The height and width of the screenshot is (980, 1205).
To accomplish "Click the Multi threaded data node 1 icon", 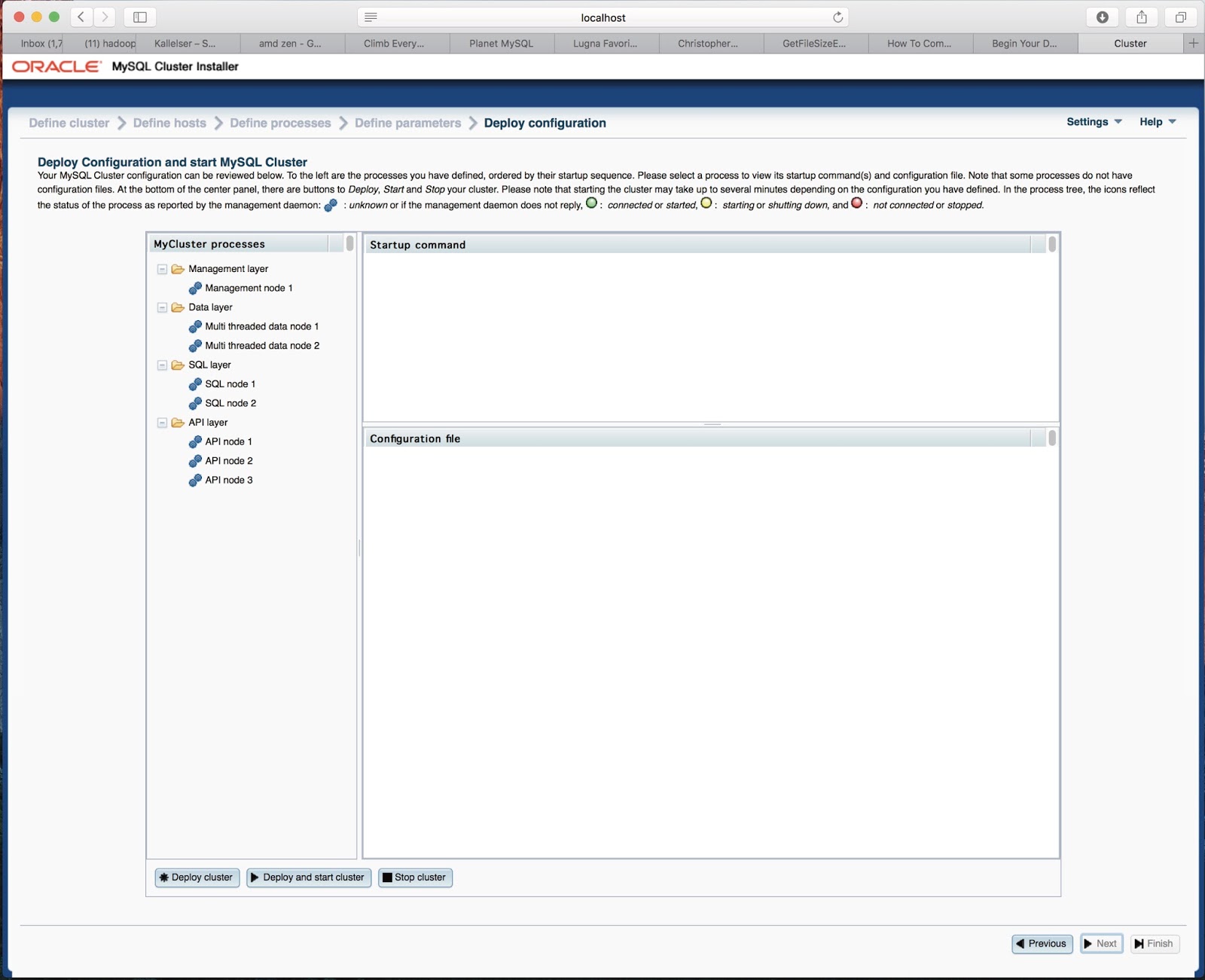I will pos(195,326).
